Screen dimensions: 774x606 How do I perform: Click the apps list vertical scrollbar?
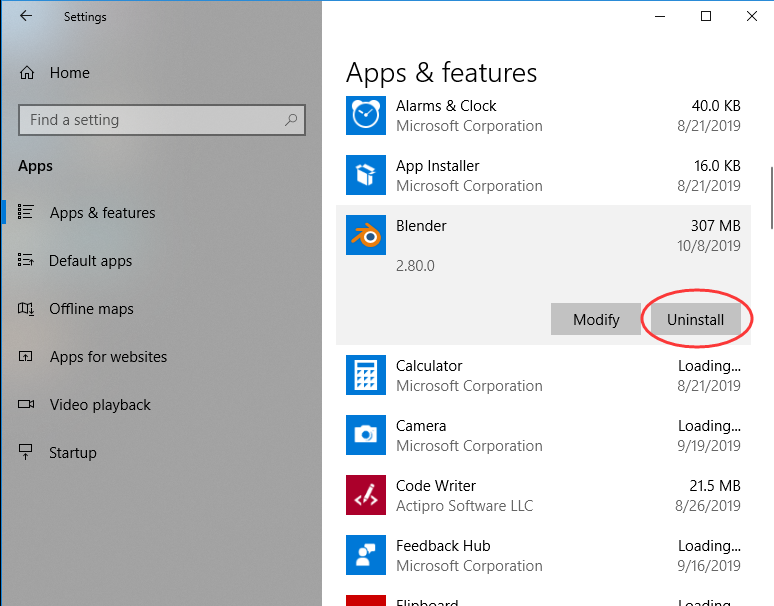point(771,198)
